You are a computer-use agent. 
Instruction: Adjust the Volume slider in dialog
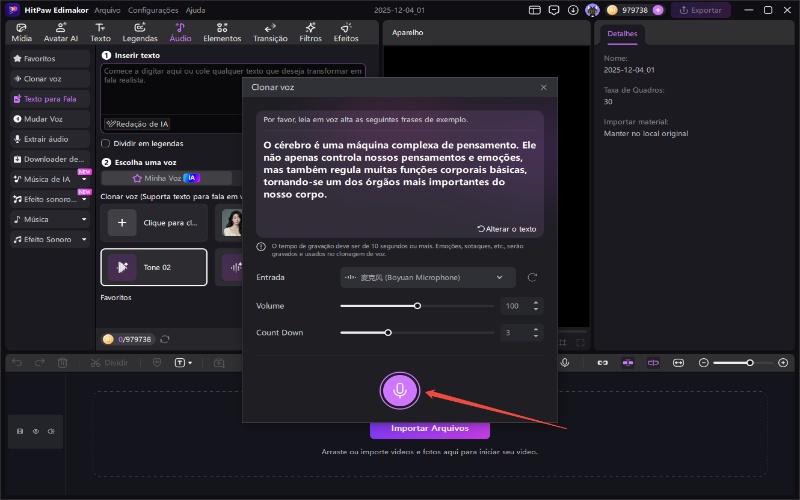[x=418, y=305]
